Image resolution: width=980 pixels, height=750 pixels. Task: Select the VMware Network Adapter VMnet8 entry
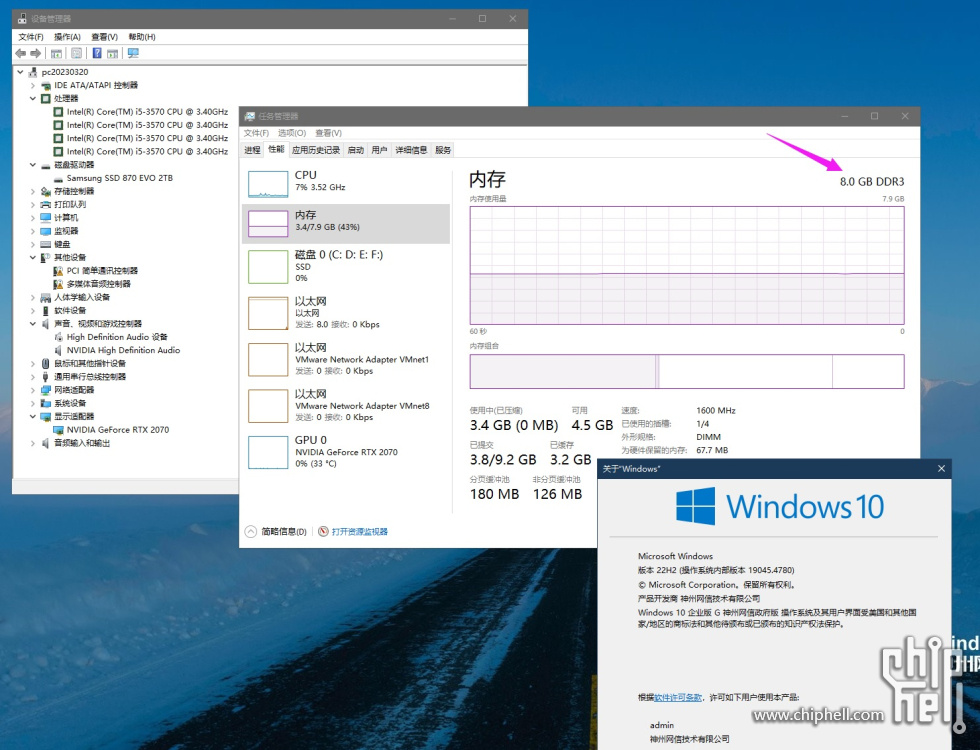(x=345, y=406)
